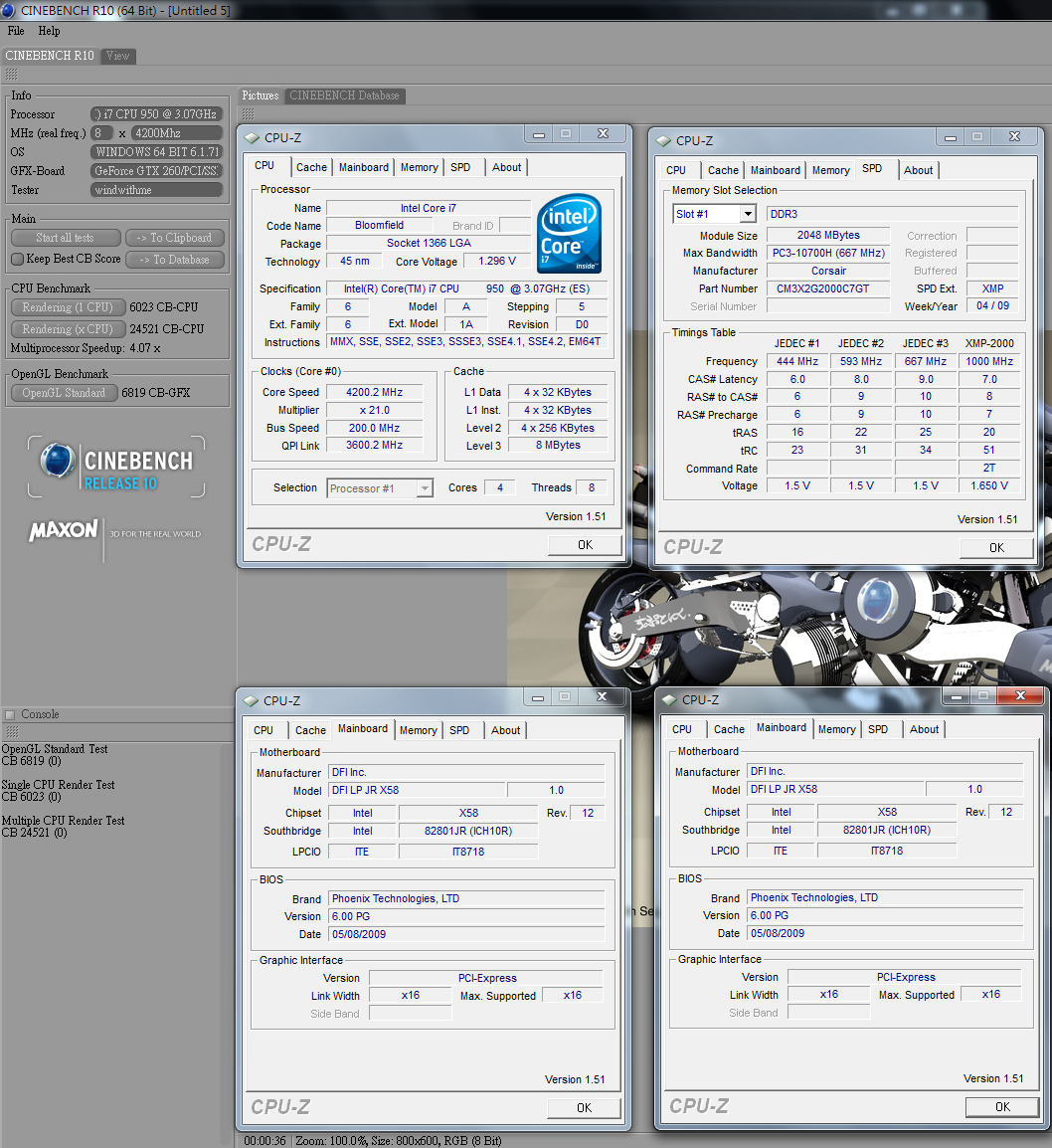Click the To Clipboard button
The width and height of the screenshot is (1052, 1148).
(x=175, y=238)
